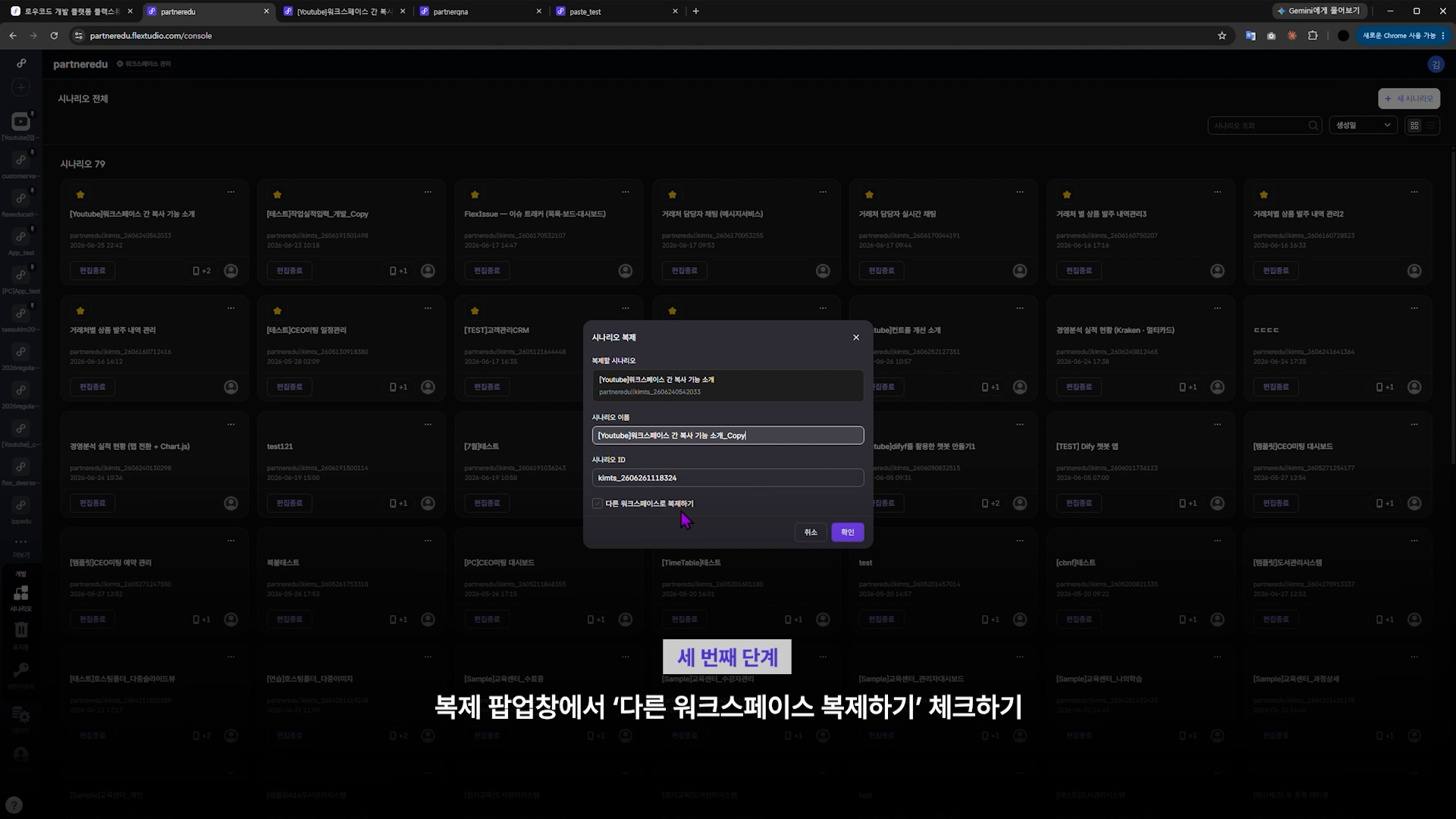Confirm duplication with the 확인 button

(847, 532)
